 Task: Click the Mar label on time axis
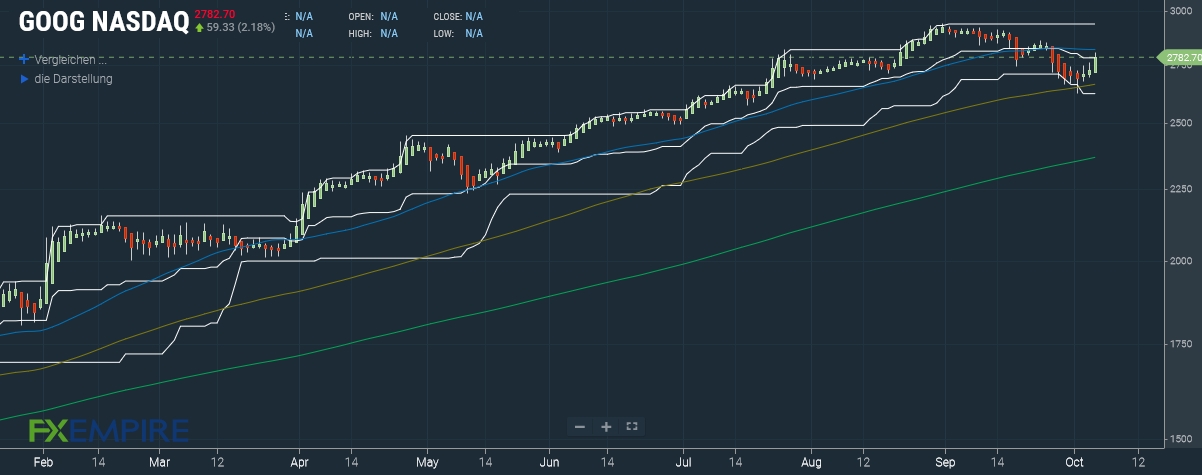[x=160, y=463]
